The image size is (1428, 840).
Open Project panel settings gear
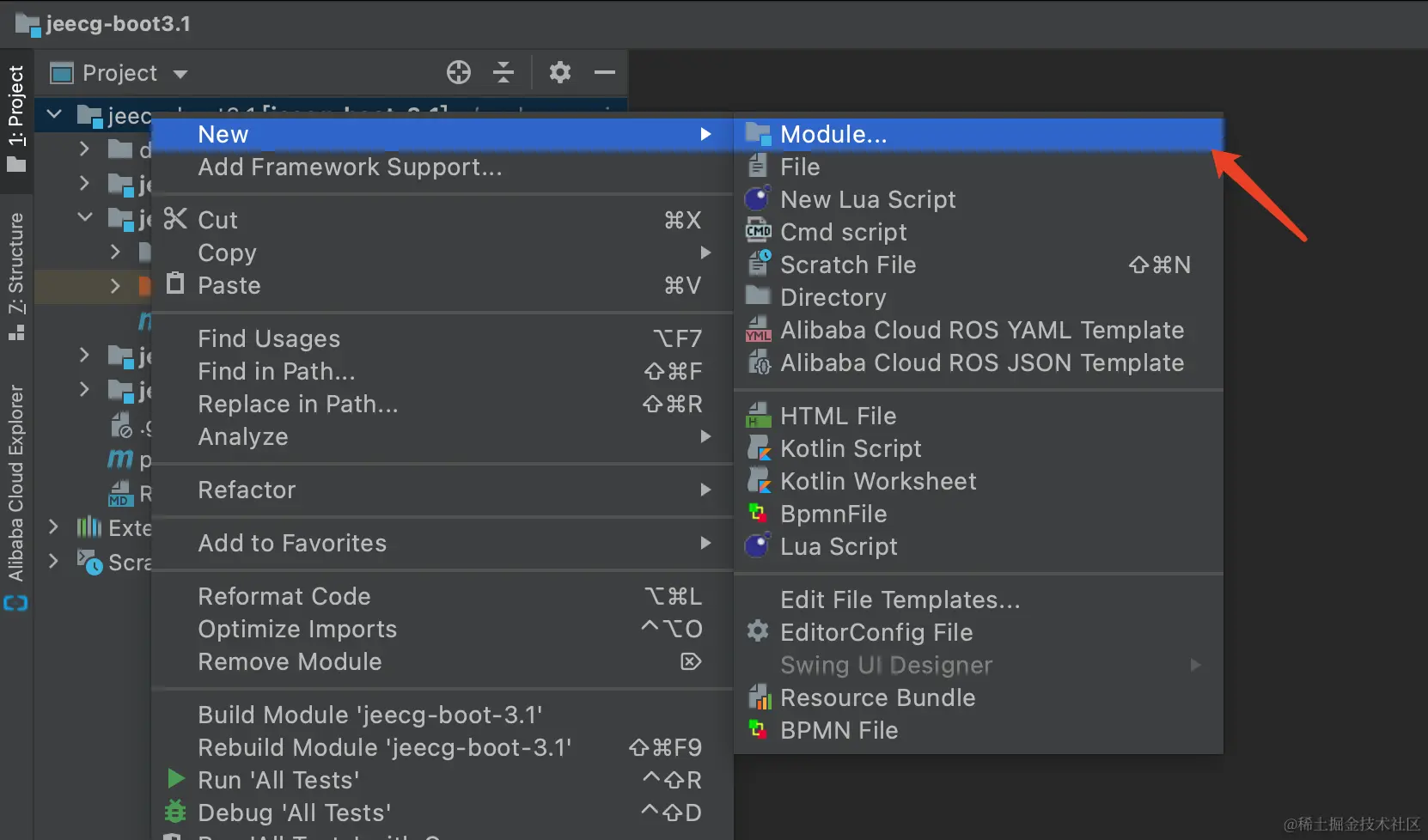pos(560,73)
